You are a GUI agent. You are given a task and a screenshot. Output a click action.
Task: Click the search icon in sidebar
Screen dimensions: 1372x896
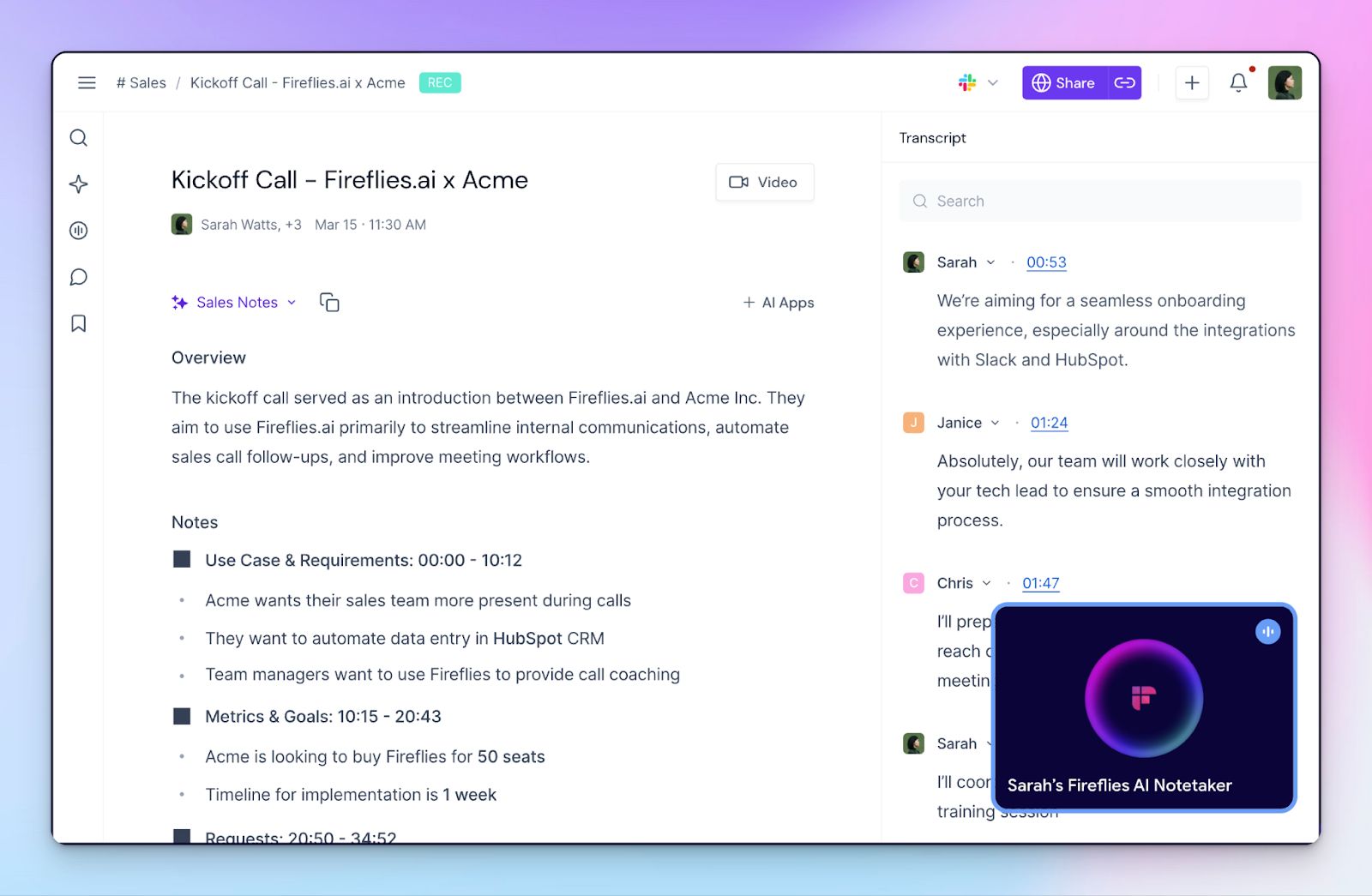point(79,138)
